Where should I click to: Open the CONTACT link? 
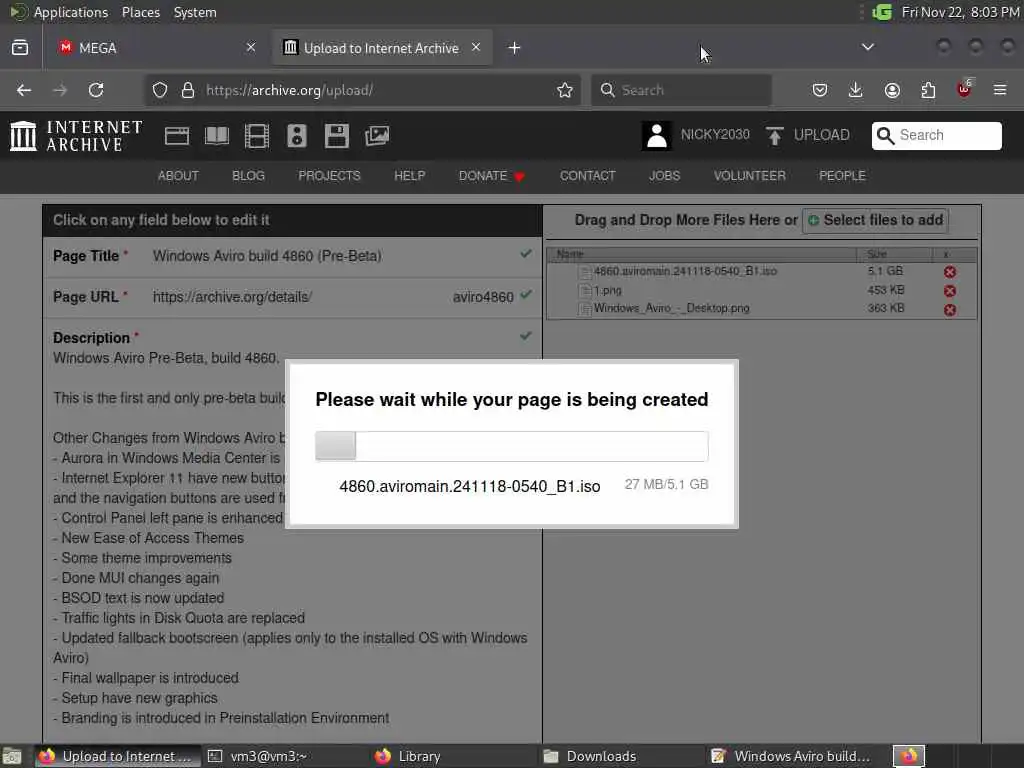click(x=587, y=176)
